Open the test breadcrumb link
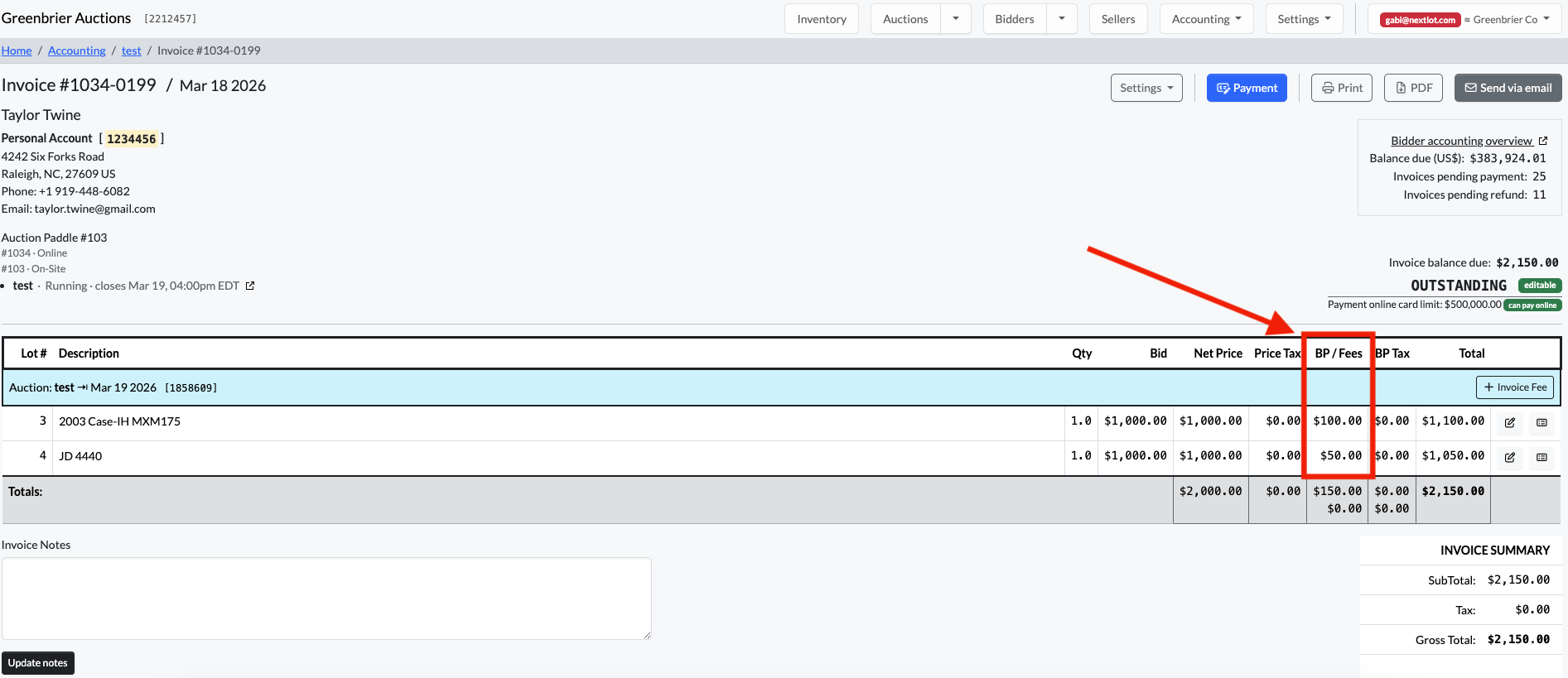Image resolution: width=1568 pixels, height=678 pixels. pos(132,50)
